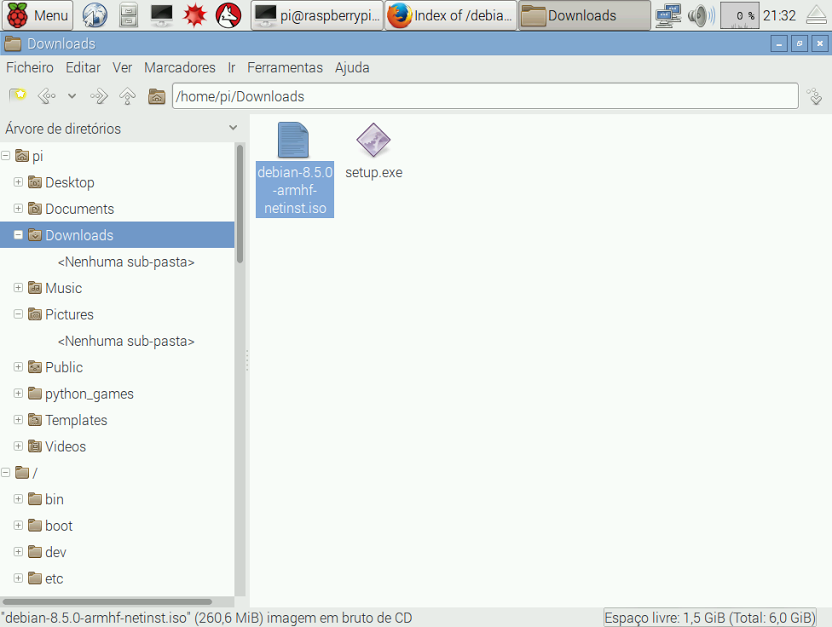
Task: Open the Ver menu
Action: (122, 68)
